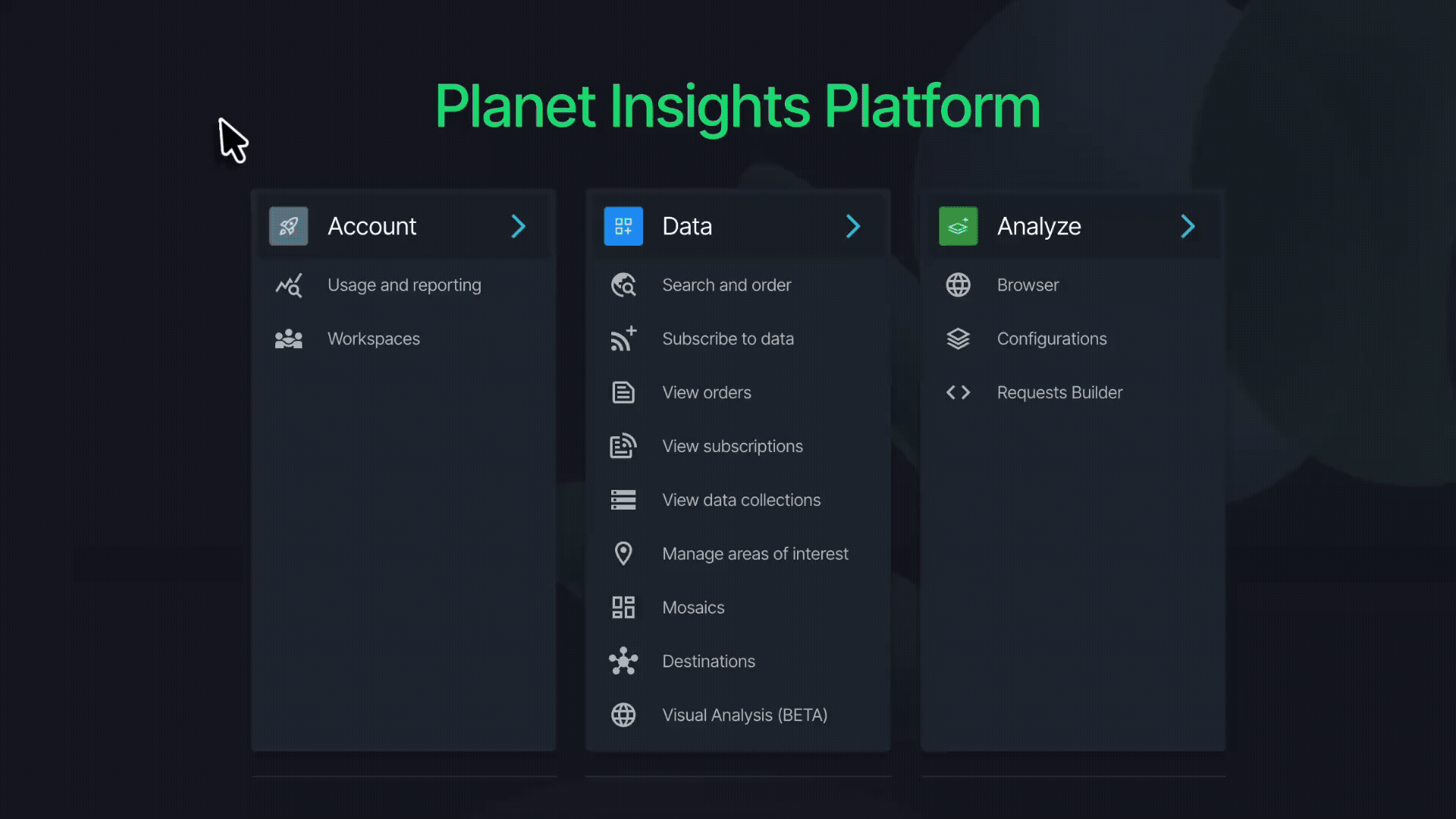
Task: Open the Mosaics link
Action: [693, 607]
